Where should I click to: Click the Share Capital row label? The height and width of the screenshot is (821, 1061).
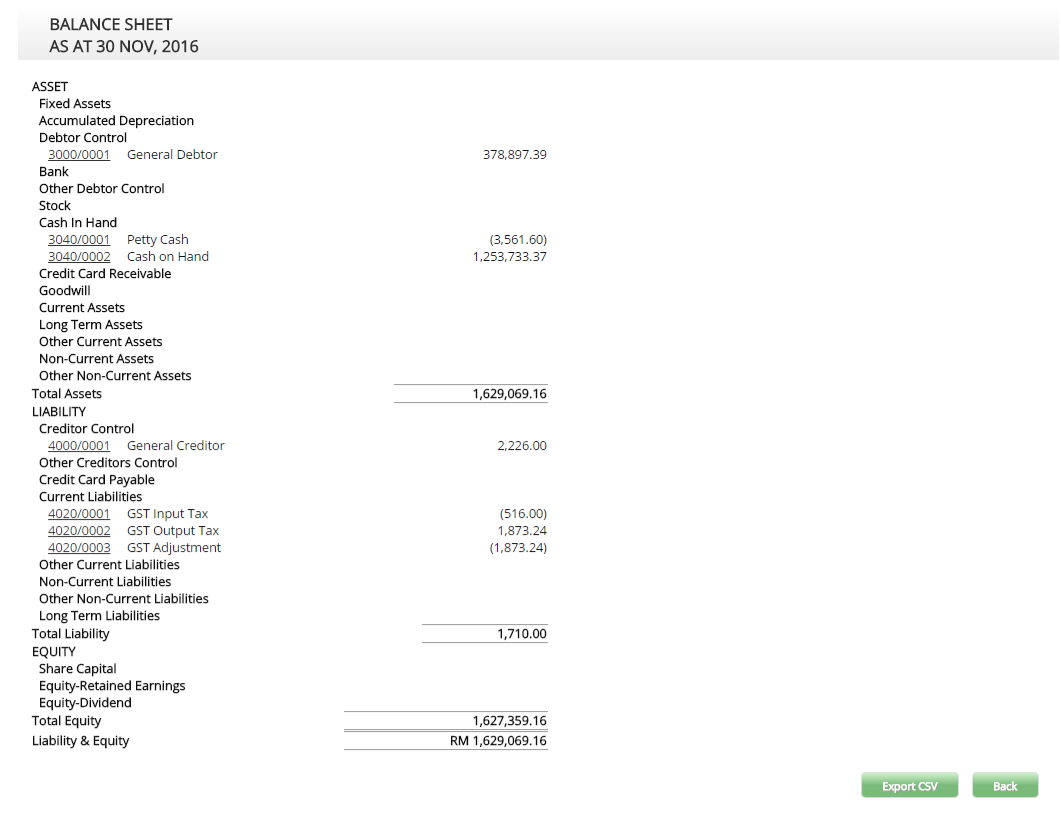pos(77,669)
